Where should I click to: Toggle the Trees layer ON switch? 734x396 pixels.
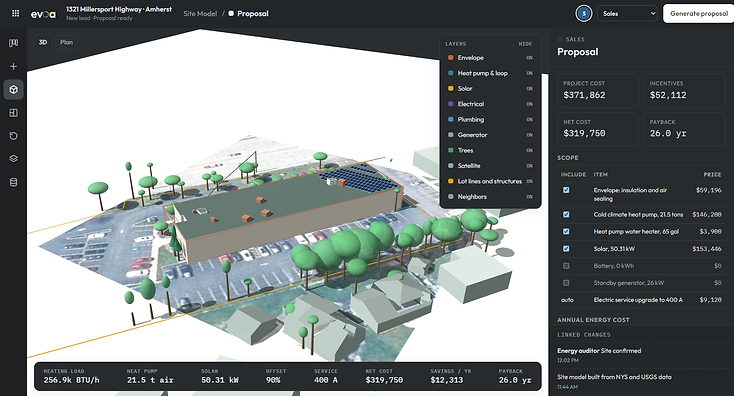tap(529, 150)
